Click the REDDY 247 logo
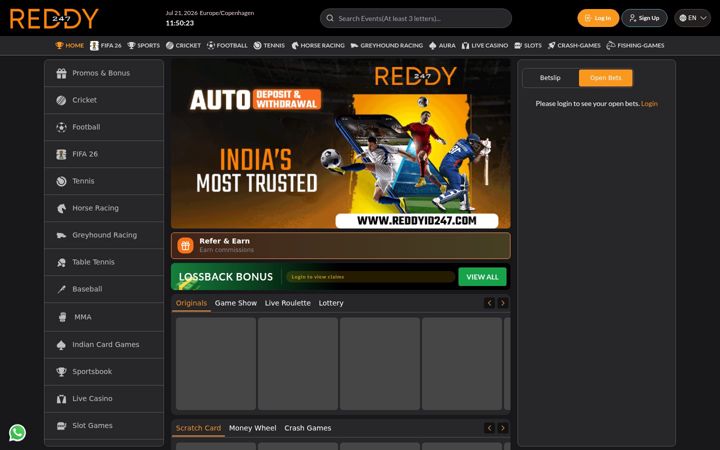Viewport: 720px width, 450px height. coord(54,18)
